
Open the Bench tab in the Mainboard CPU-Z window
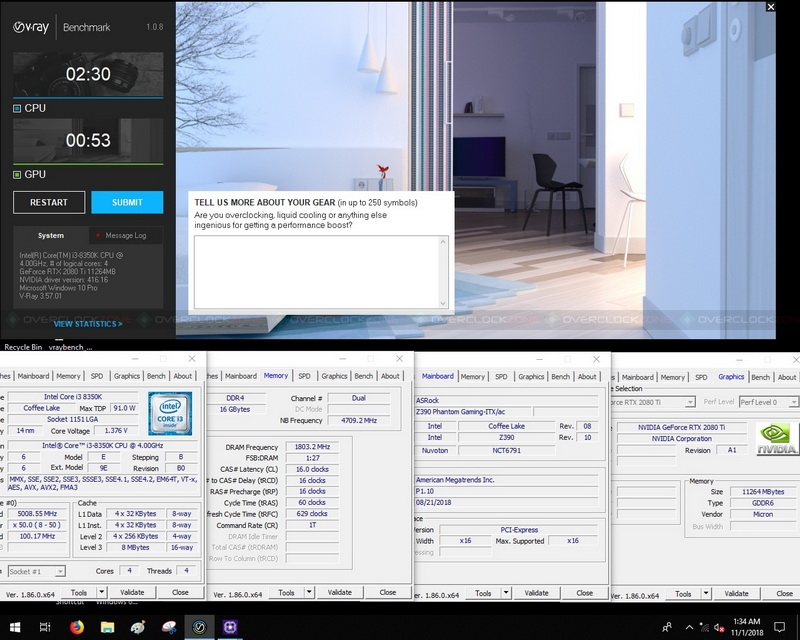pyautogui.click(x=560, y=377)
